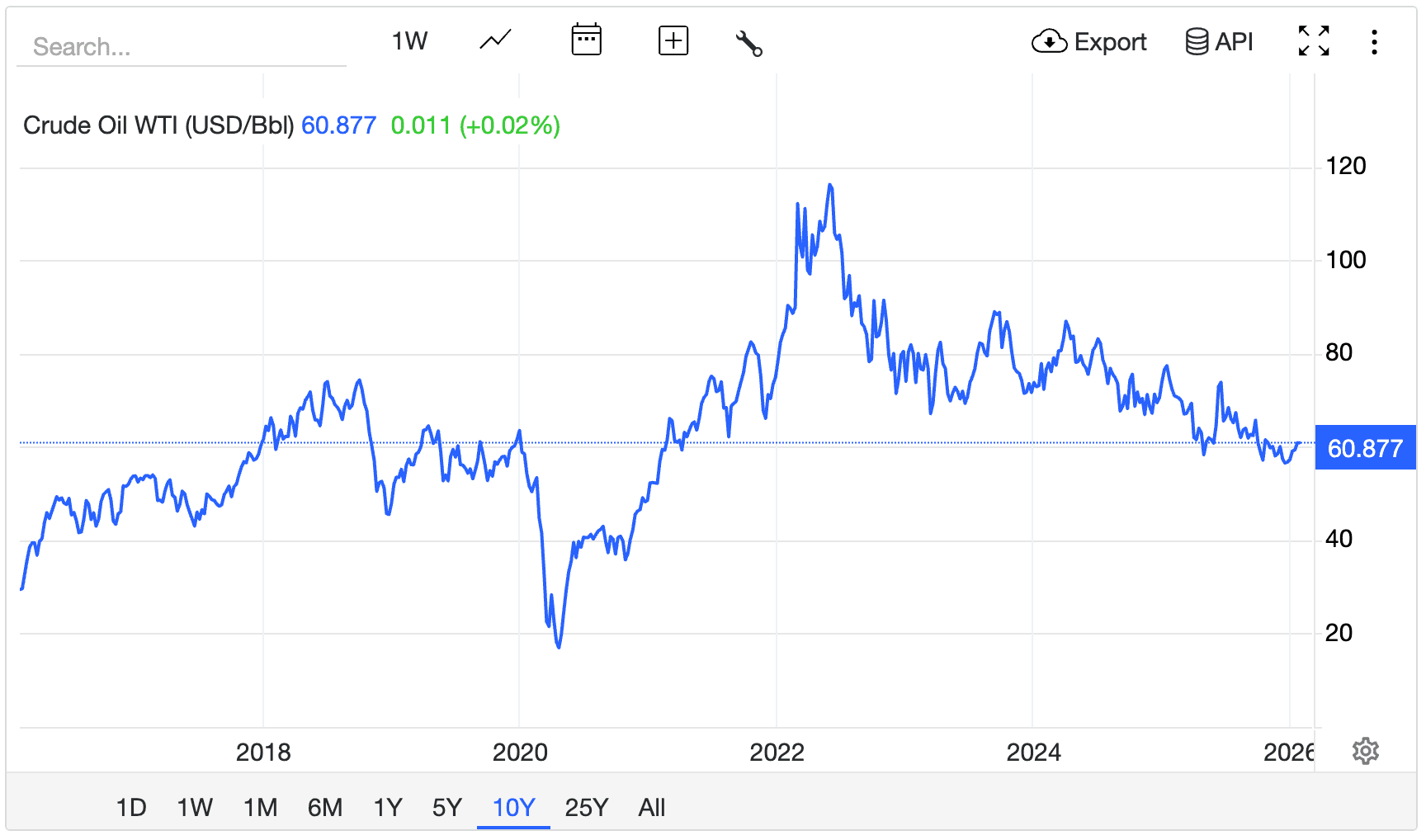
Task: Click the 60.877 current price label
Action: click(1365, 448)
